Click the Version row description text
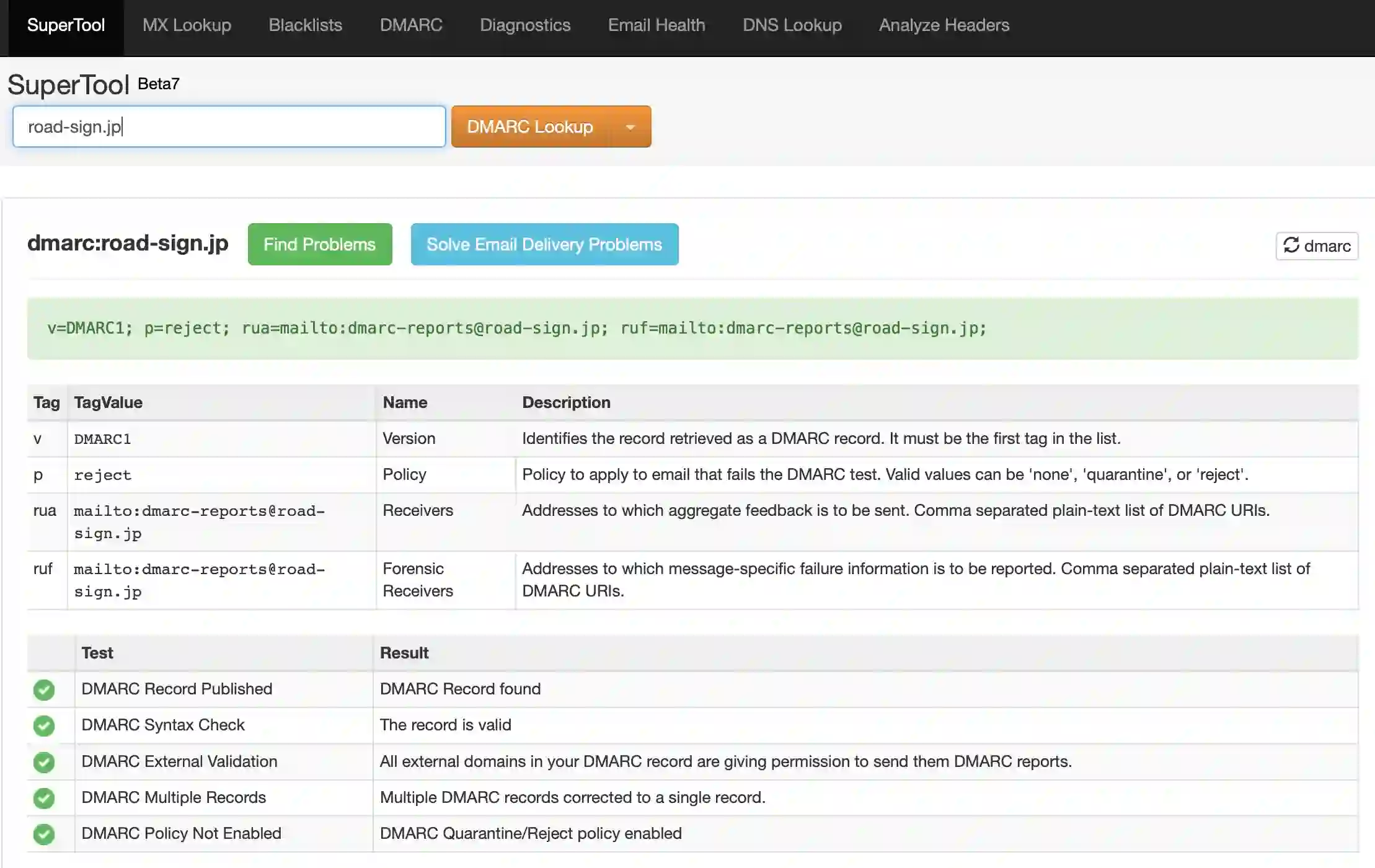1375x868 pixels. [821, 438]
